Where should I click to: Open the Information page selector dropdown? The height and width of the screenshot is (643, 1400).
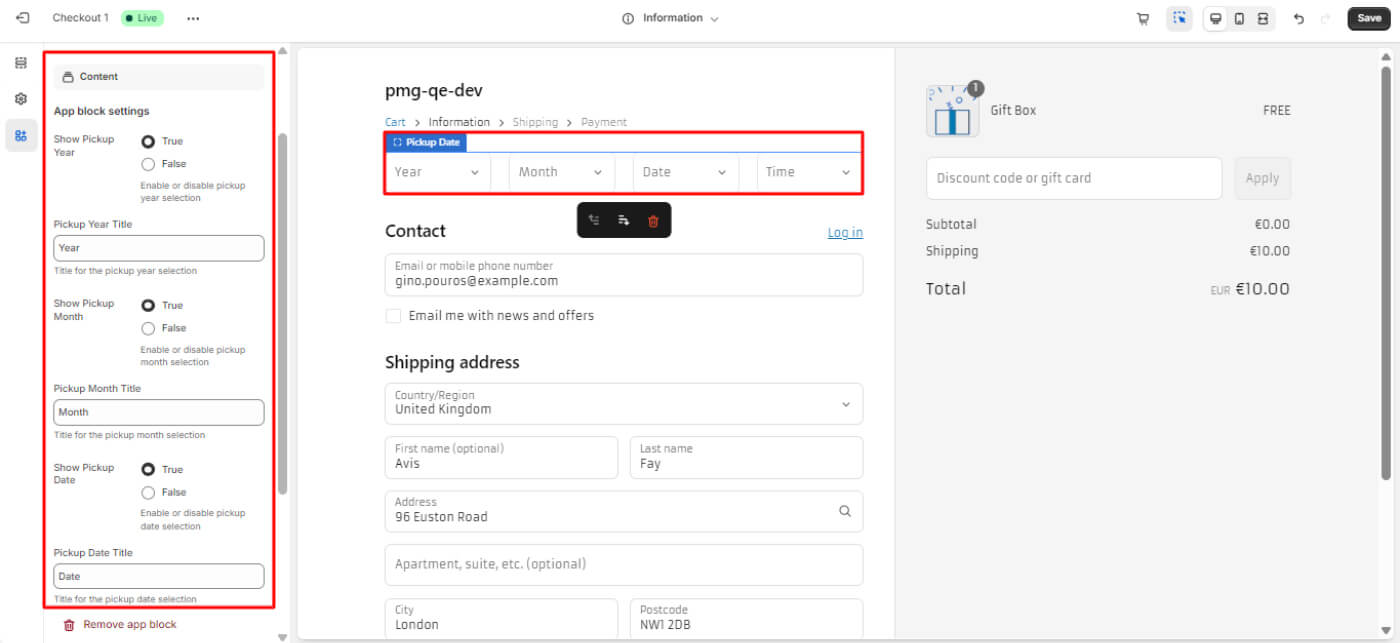671,18
